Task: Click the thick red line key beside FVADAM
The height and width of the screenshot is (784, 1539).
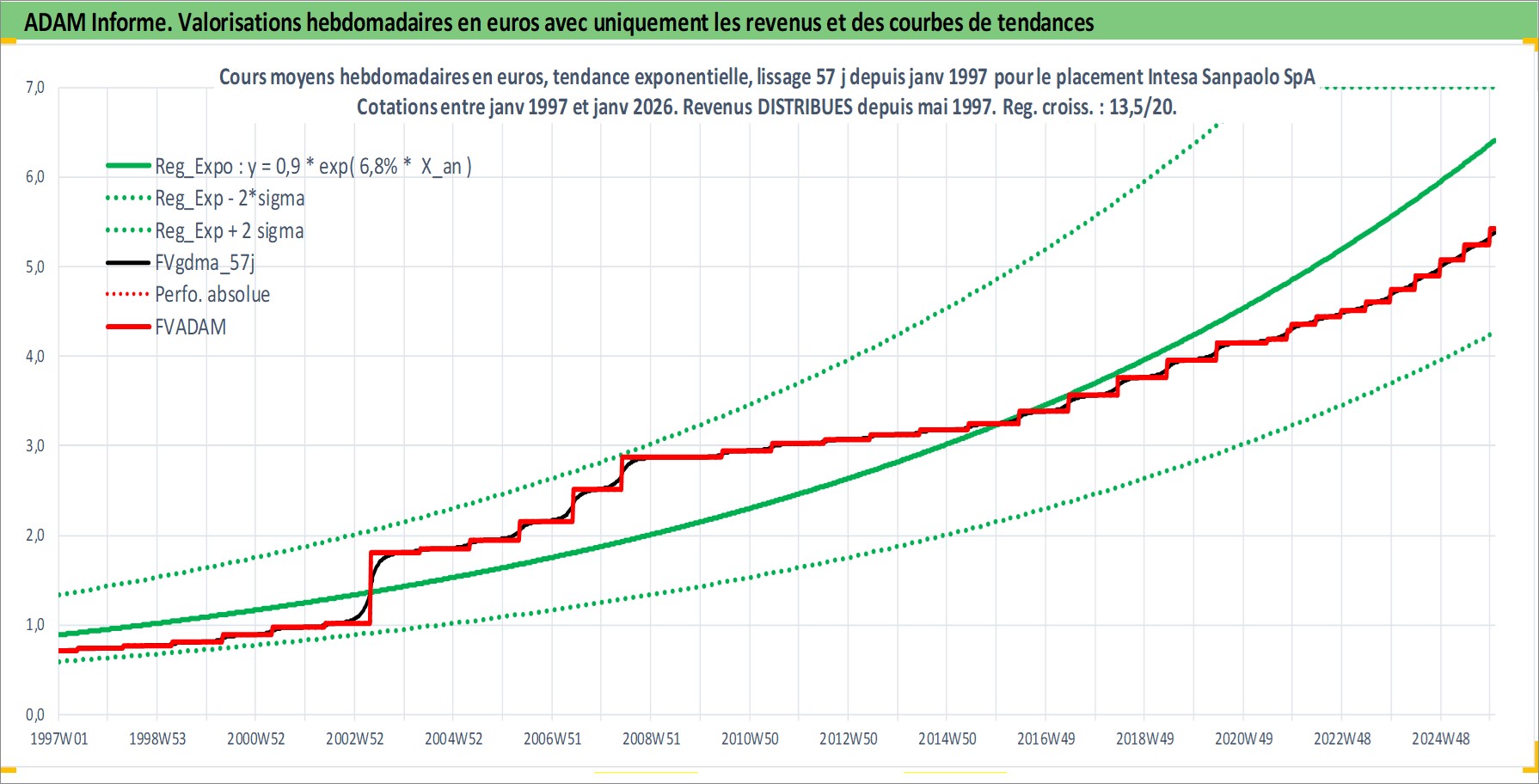Action: (128, 327)
